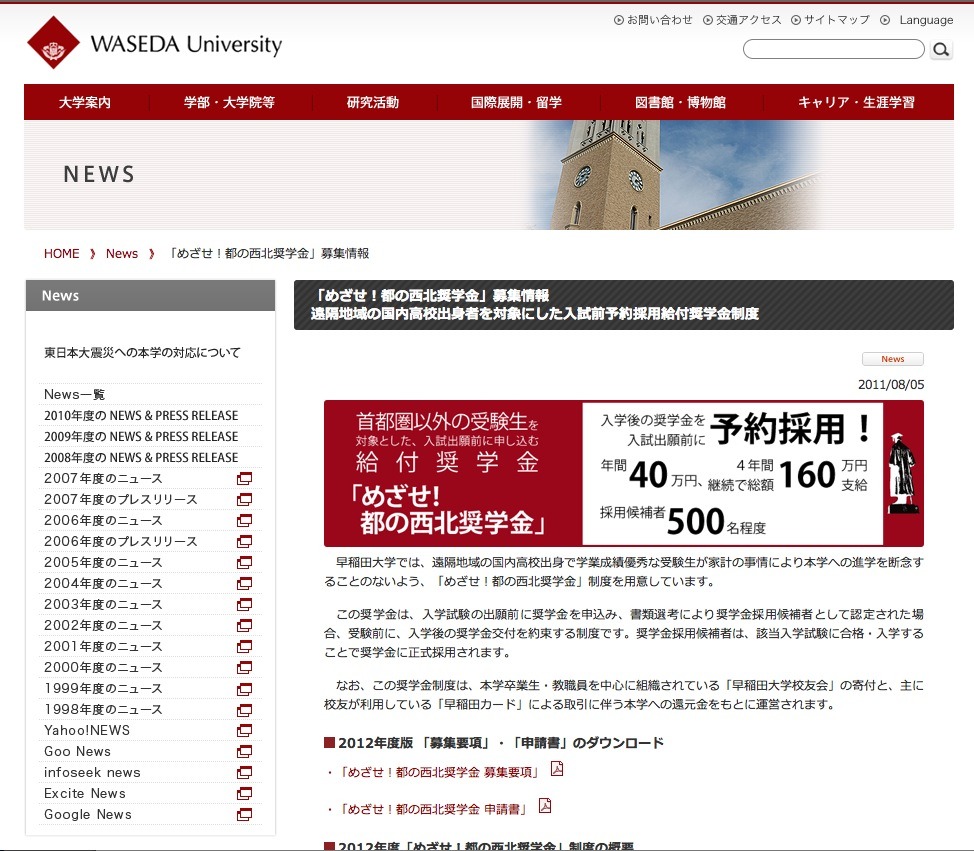Click external-window icon for Yahoo!NEWS
Viewport: 974px width, 851px height.
tap(245, 730)
